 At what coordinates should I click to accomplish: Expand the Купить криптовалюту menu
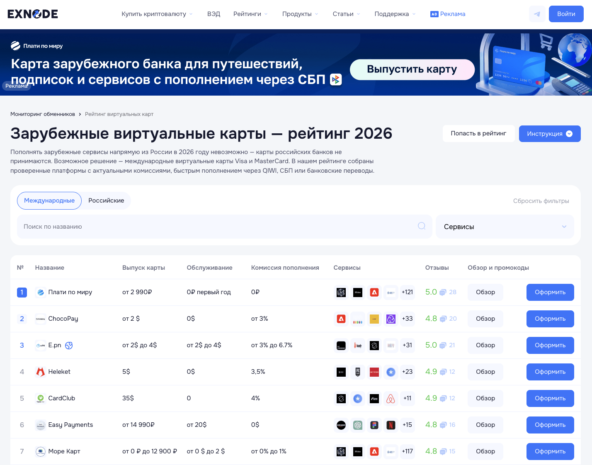(x=157, y=14)
